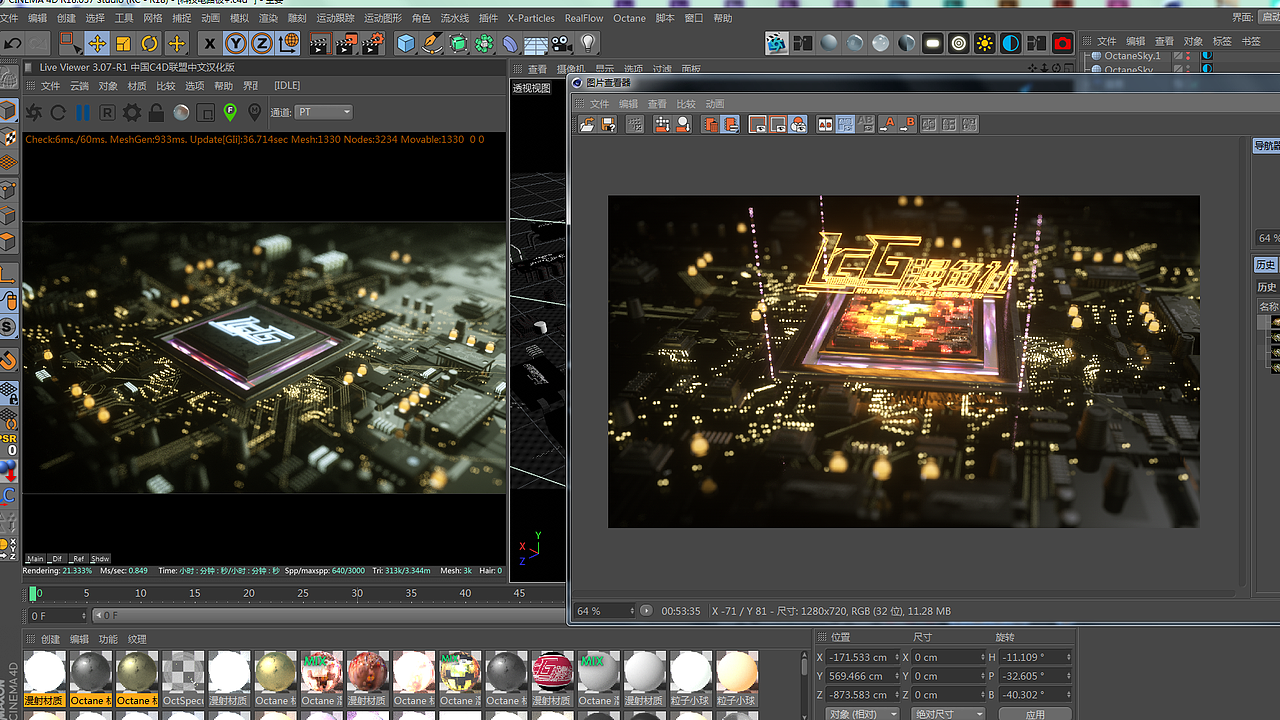Open image file in Picture Viewer

point(587,124)
